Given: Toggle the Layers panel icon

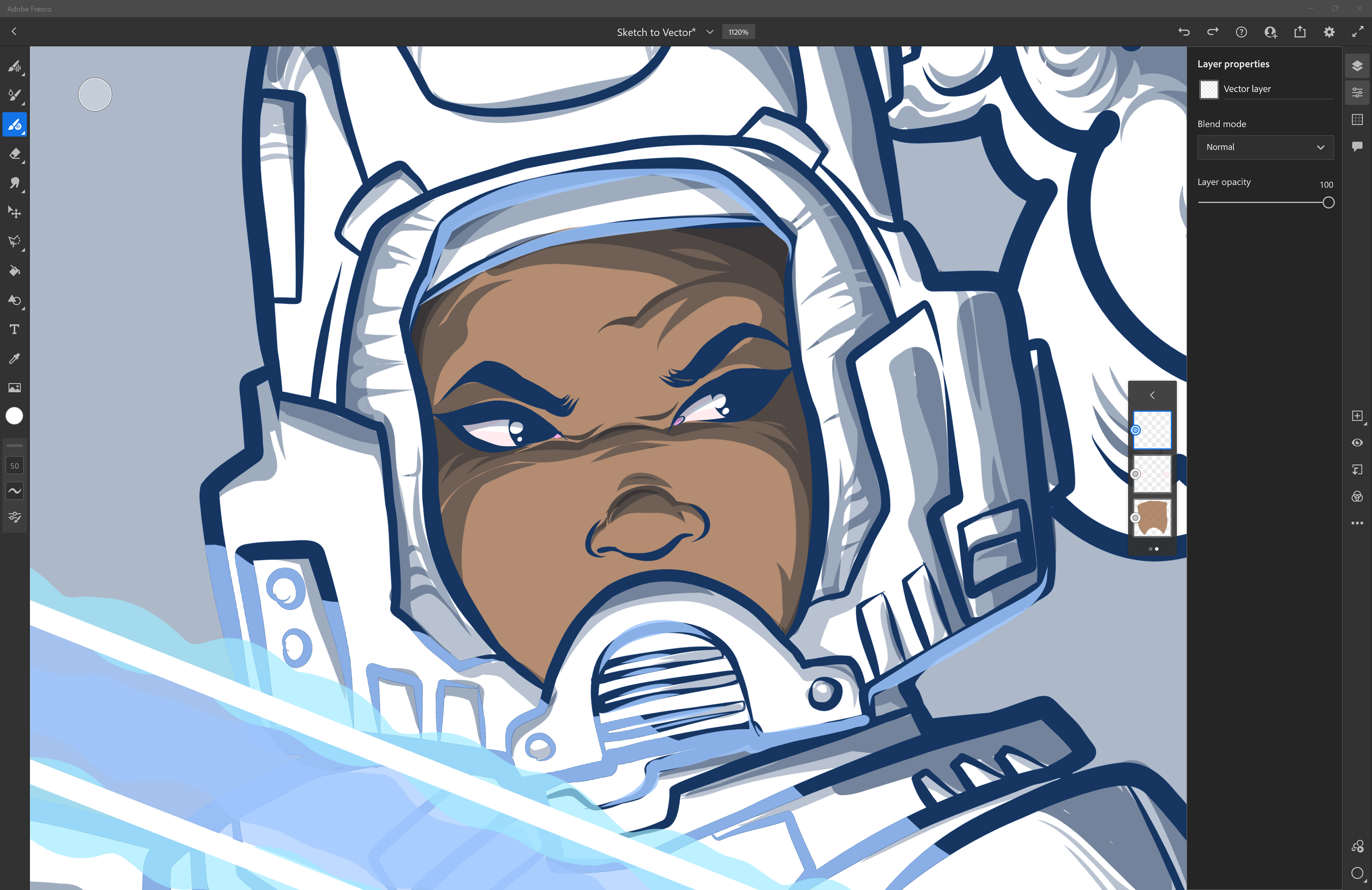Looking at the screenshot, I should tap(1357, 66).
